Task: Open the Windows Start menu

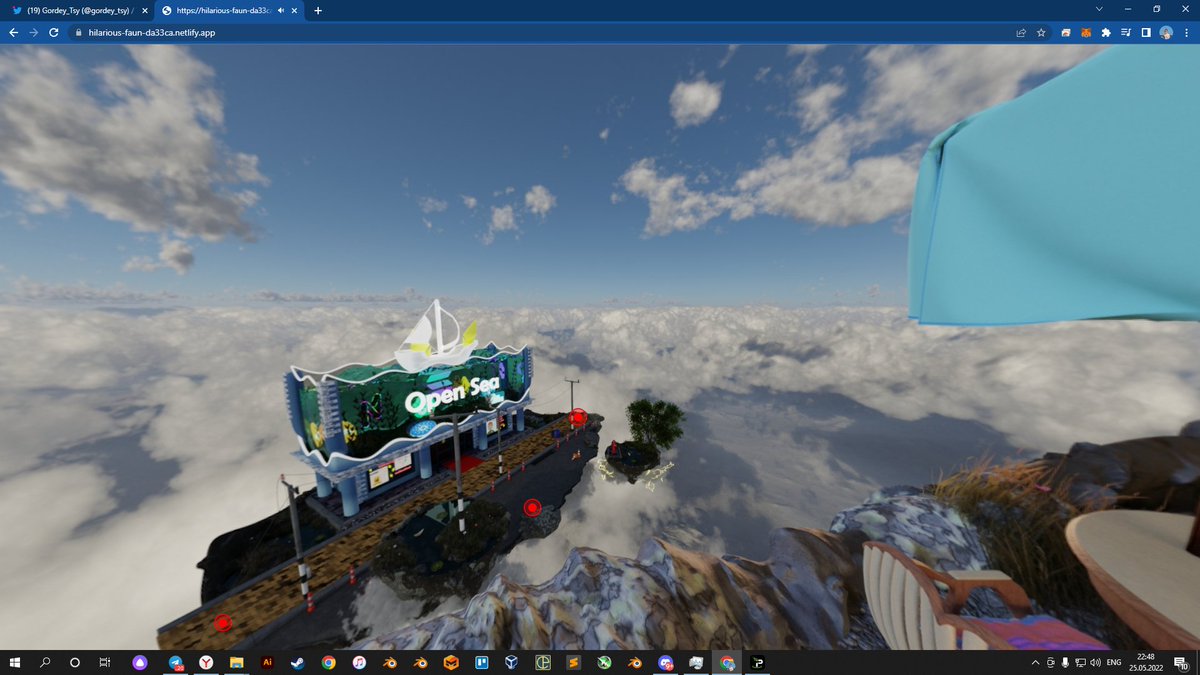Action: click(x=15, y=662)
